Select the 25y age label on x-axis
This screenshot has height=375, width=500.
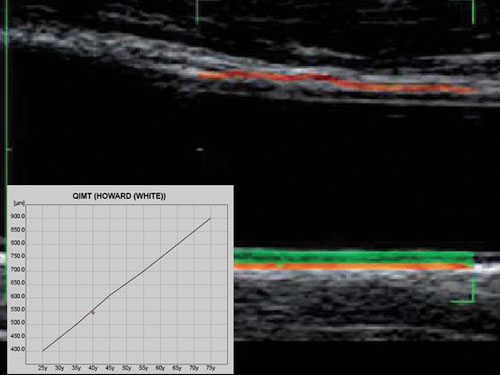coord(43,368)
